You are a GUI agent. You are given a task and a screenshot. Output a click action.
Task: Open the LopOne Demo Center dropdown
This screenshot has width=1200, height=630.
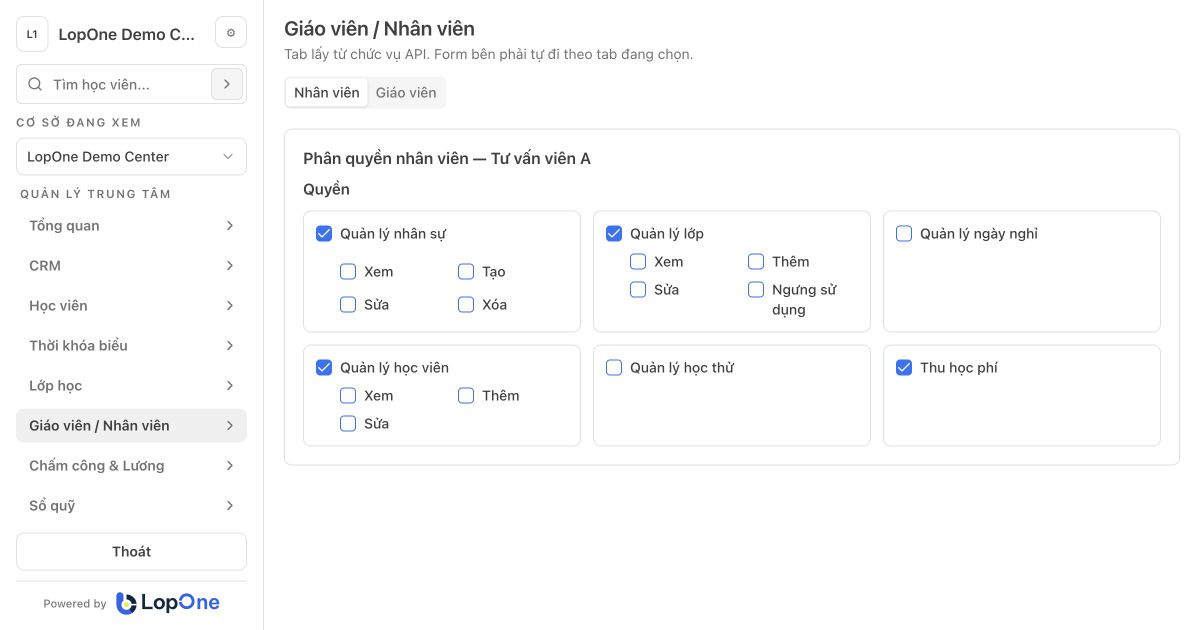pos(131,157)
